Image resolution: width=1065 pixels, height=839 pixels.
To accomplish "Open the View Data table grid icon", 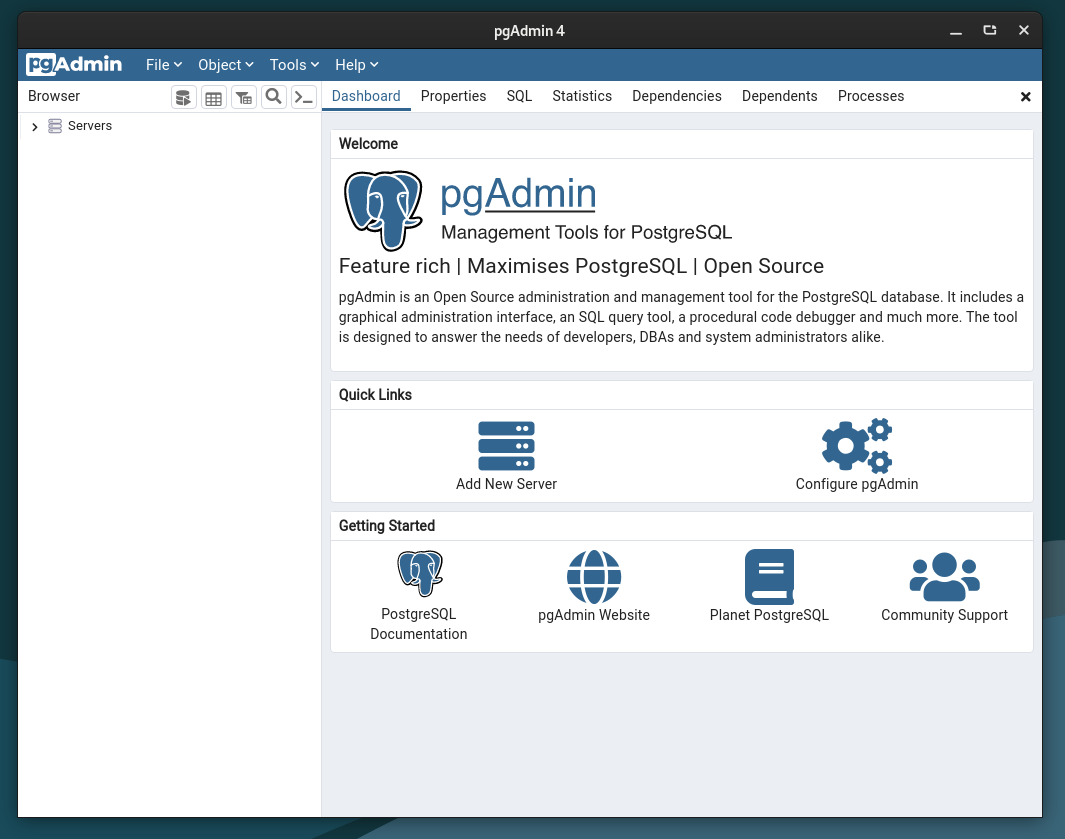I will point(213,97).
